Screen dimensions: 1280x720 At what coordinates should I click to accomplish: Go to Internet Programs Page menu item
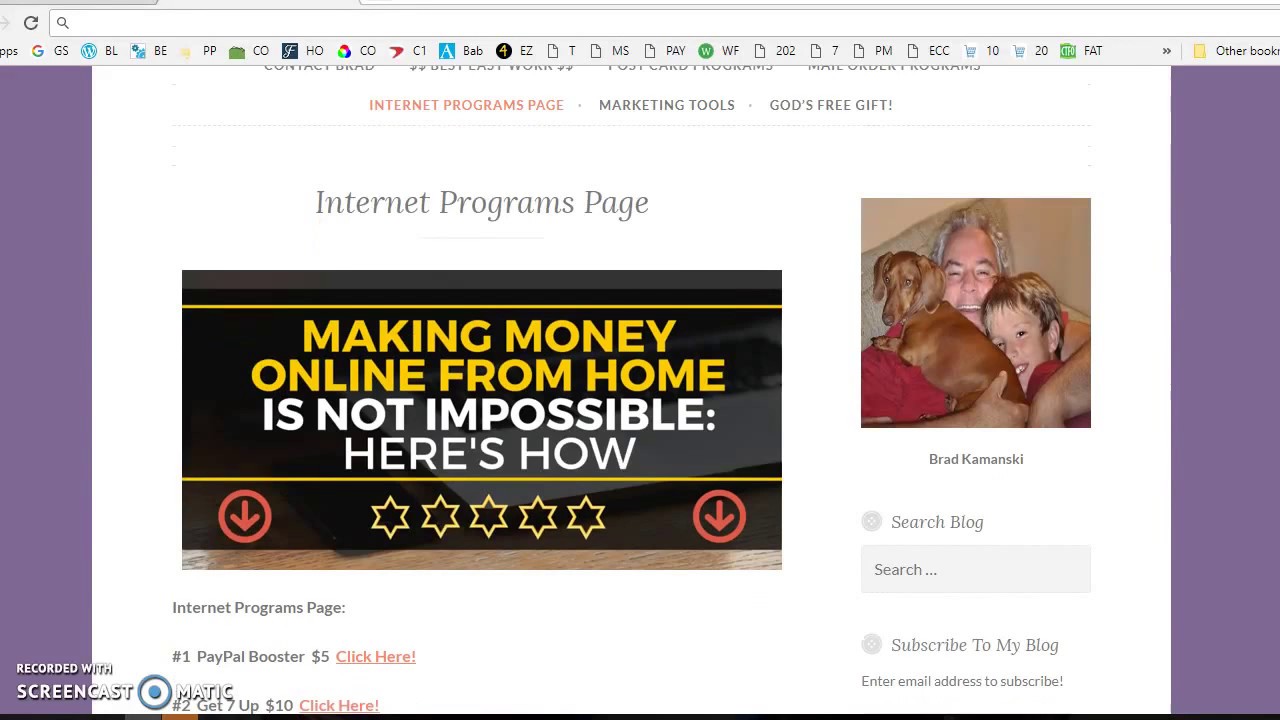point(466,105)
